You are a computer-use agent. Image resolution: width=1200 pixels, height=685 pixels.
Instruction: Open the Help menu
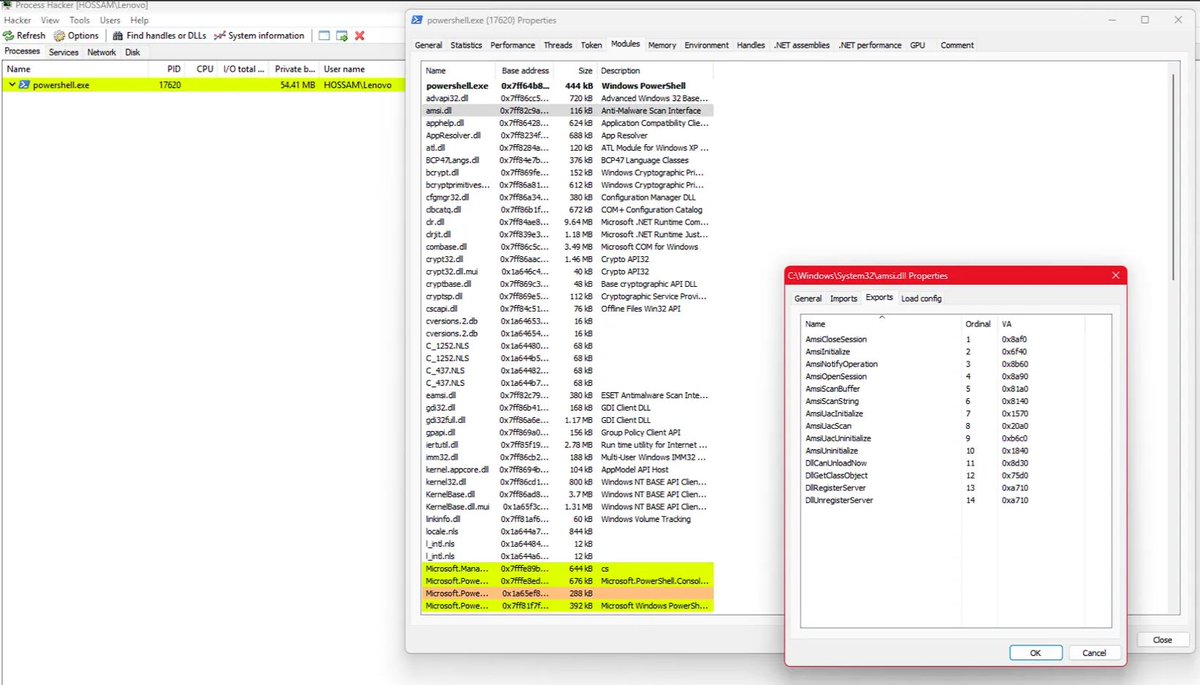coord(139,20)
